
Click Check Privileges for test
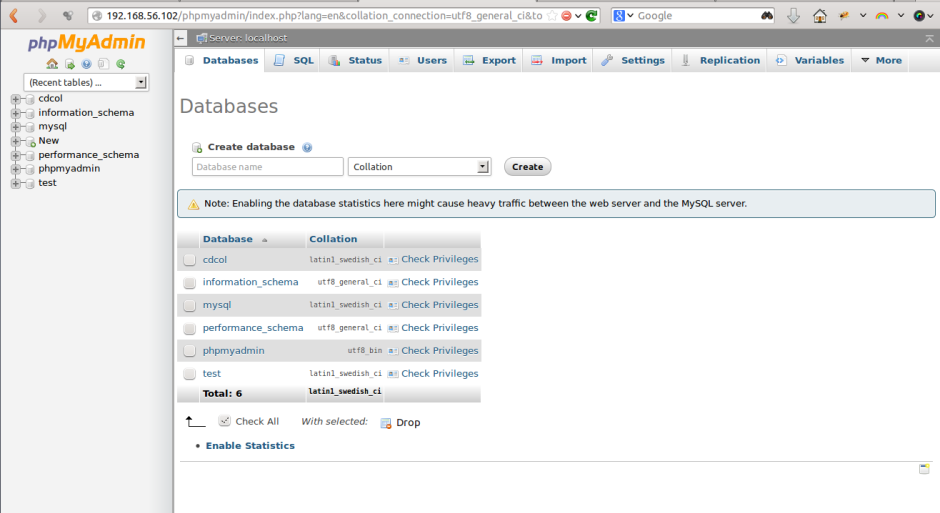[x=439, y=374]
